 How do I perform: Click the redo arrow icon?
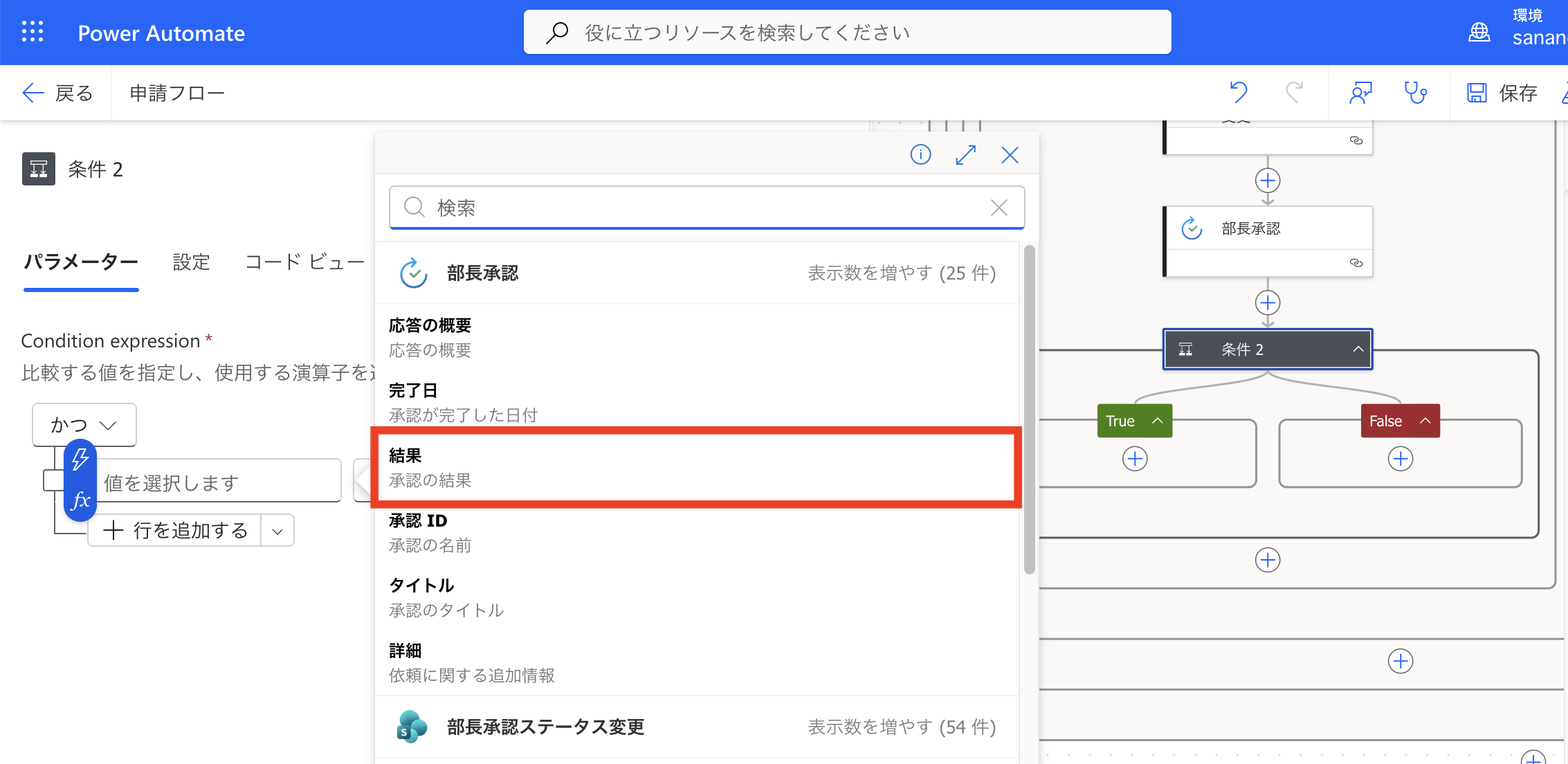(x=1294, y=92)
